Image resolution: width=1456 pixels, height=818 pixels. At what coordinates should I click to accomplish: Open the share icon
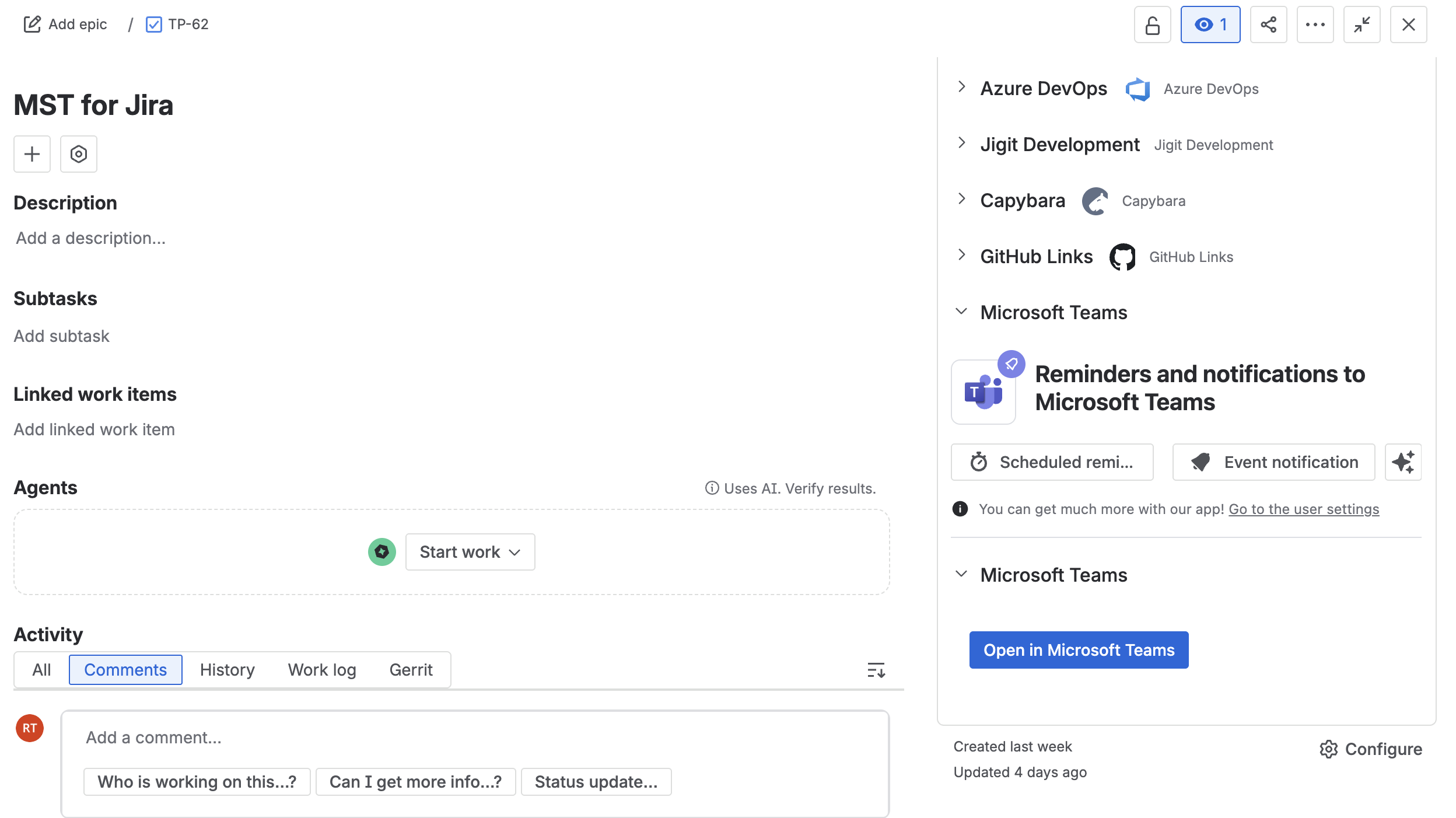point(1268,25)
